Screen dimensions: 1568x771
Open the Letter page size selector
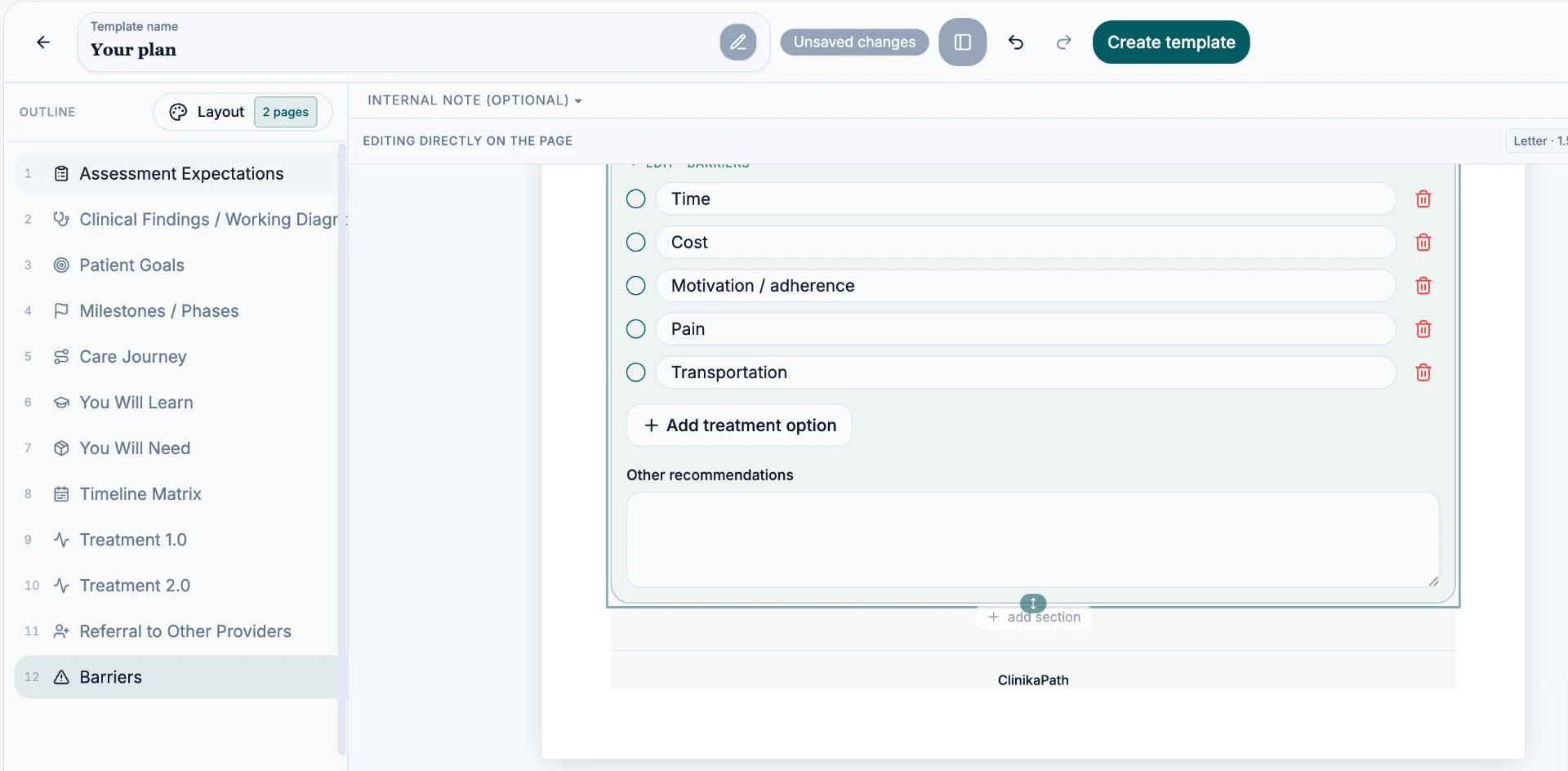click(x=1537, y=140)
